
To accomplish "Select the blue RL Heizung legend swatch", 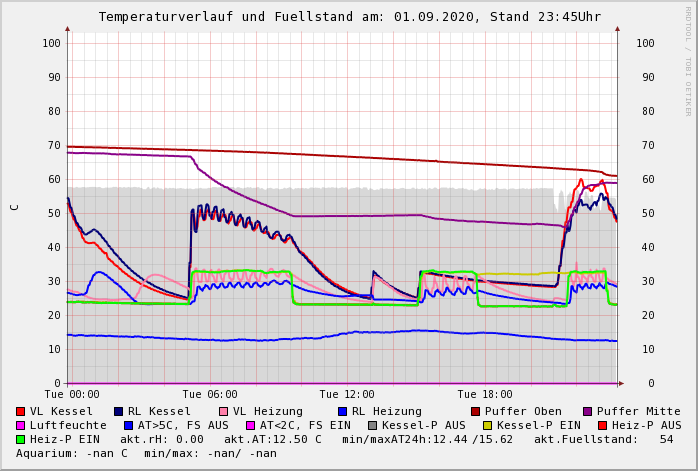I will click(x=341, y=411).
